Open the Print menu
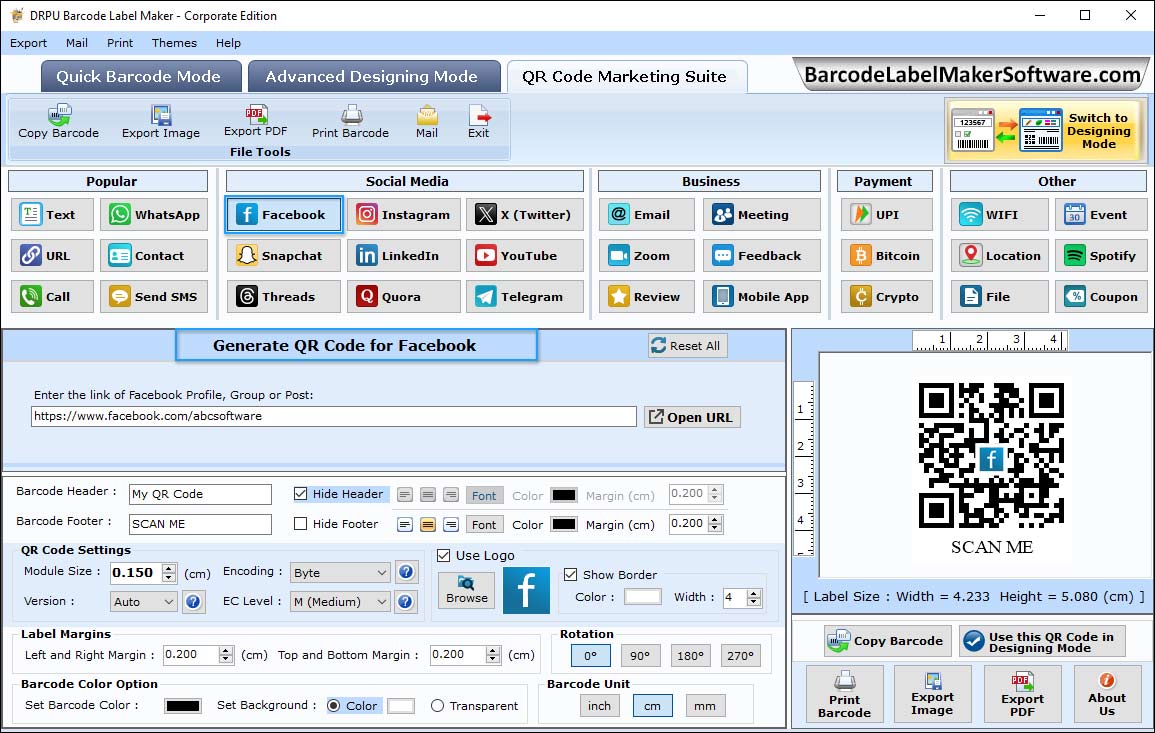This screenshot has width=1155, height=733. [120, 43]
